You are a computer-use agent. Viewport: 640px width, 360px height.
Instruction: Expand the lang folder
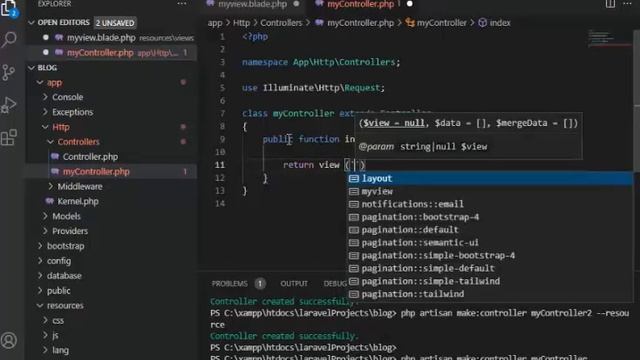tap(45, 350)
